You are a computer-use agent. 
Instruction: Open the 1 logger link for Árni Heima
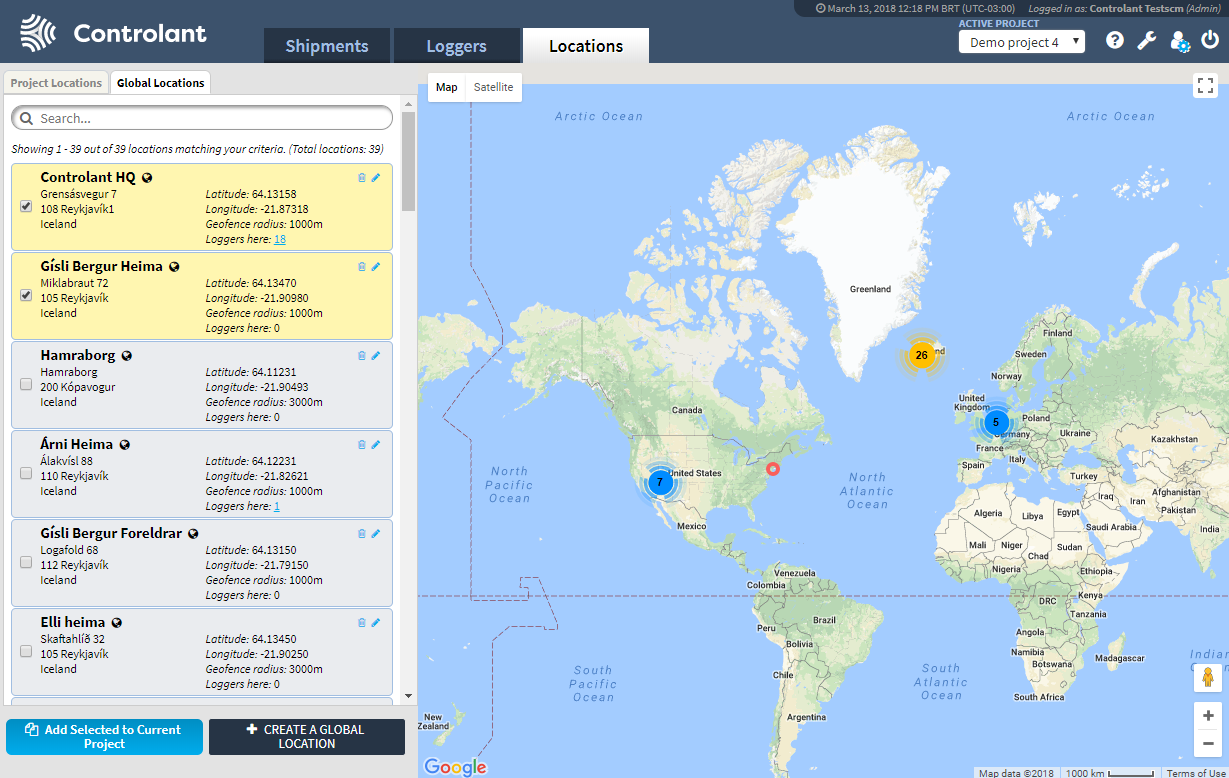coord(277,506)
